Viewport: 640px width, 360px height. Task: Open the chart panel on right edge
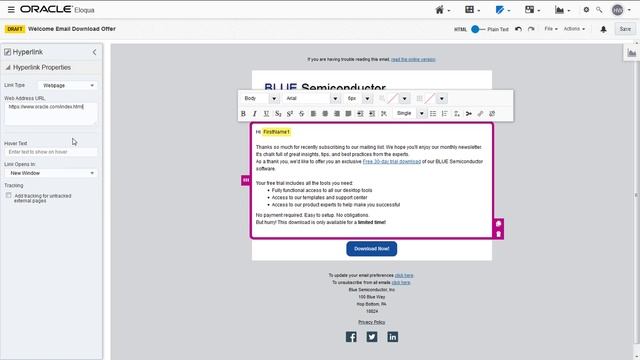(631, 53)
